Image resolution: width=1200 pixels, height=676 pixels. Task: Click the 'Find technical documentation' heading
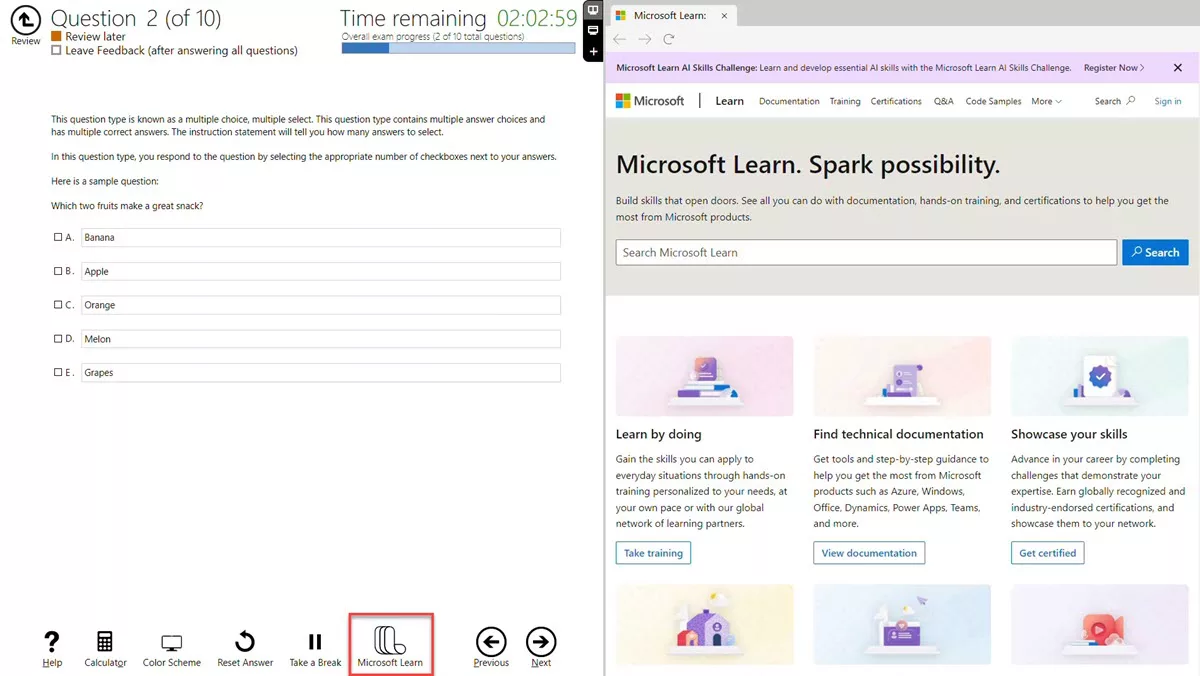click(x=899, y=434)
